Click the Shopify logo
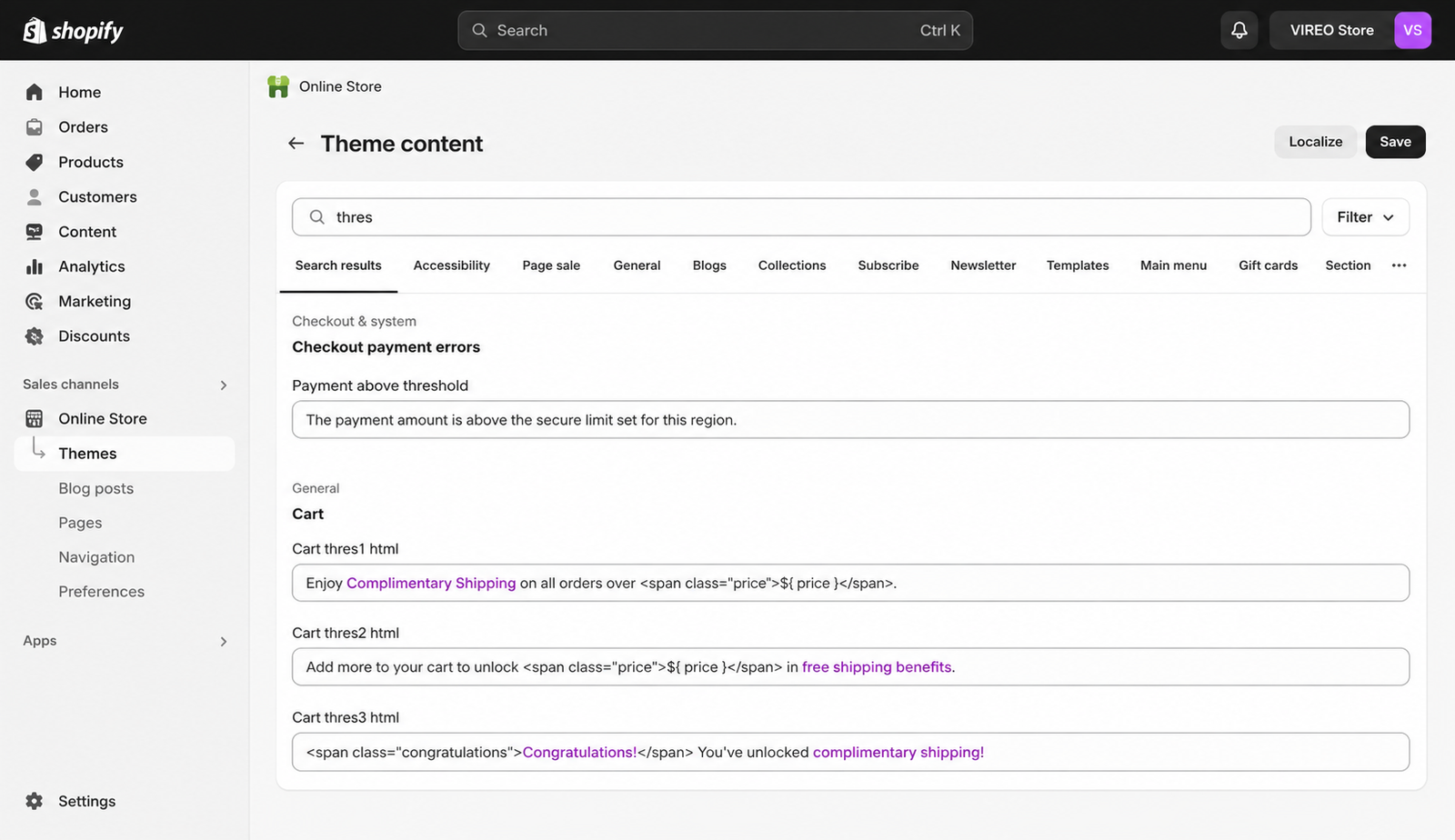The image size is (1455, 840). [73, 30]
